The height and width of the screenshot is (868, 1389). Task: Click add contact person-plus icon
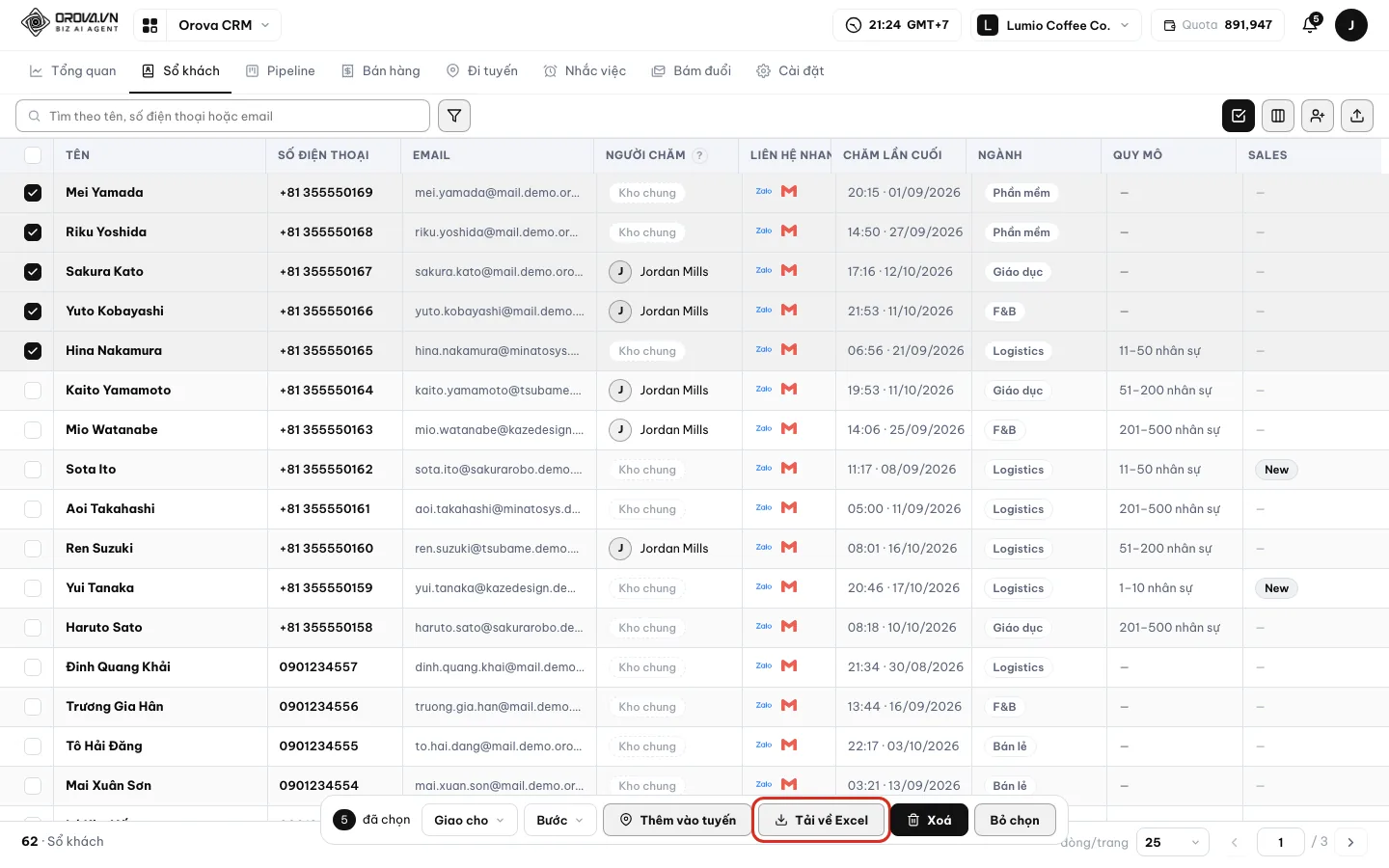[x=1318, y=116]
